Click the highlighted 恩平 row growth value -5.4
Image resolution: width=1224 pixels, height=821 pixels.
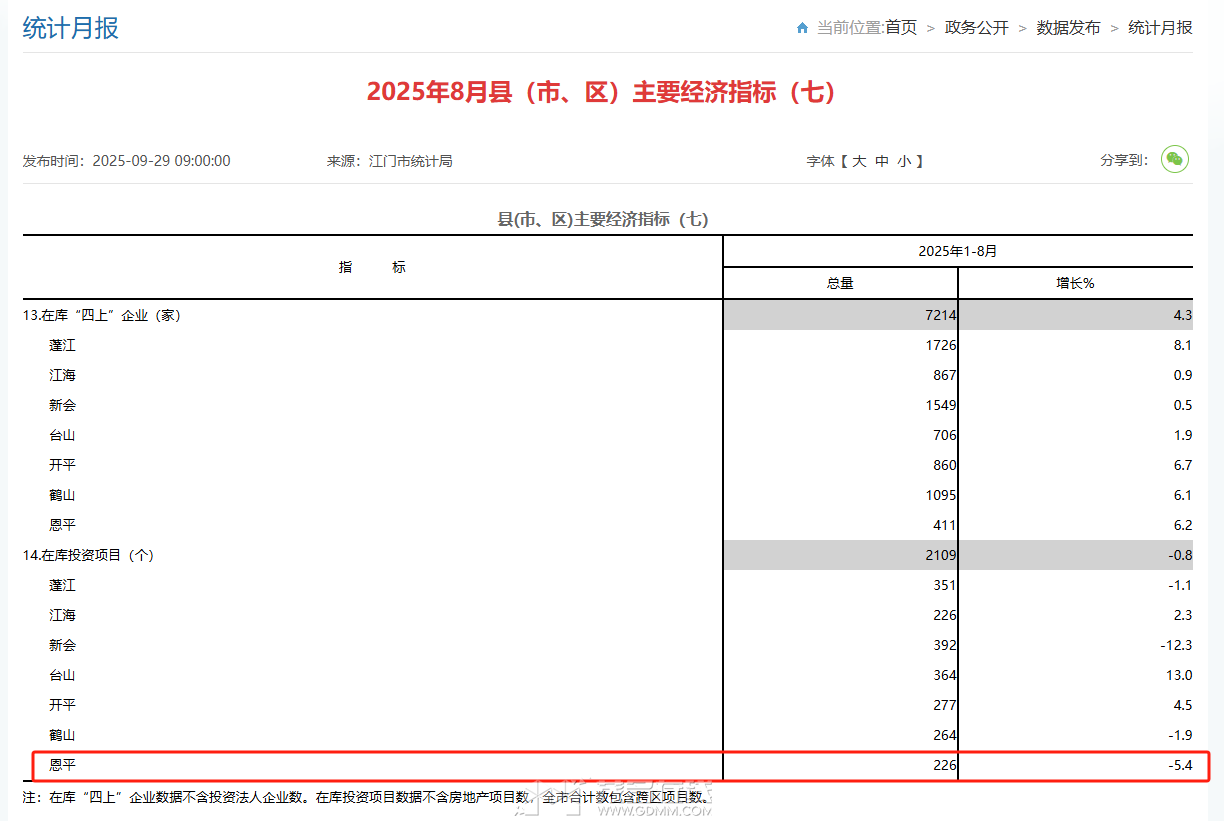point(1181,766)
